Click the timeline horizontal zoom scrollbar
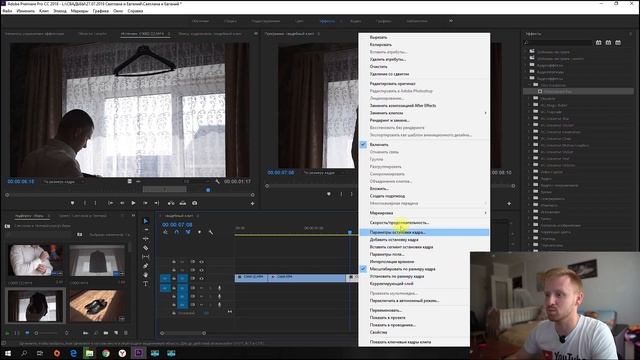The image size is (640, 360). pos(183,333)
